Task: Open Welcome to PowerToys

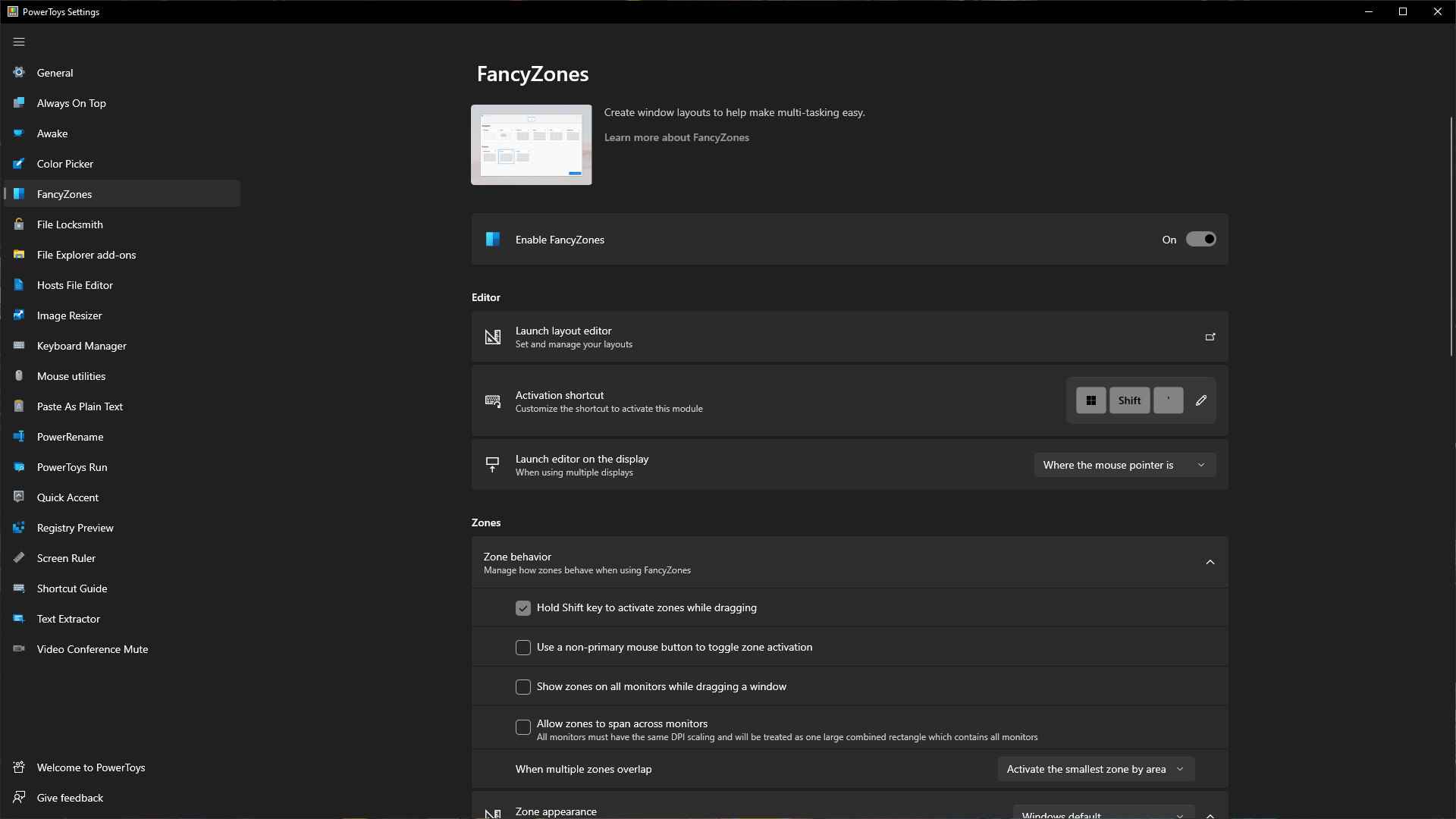Action: (x=122, y=767)
